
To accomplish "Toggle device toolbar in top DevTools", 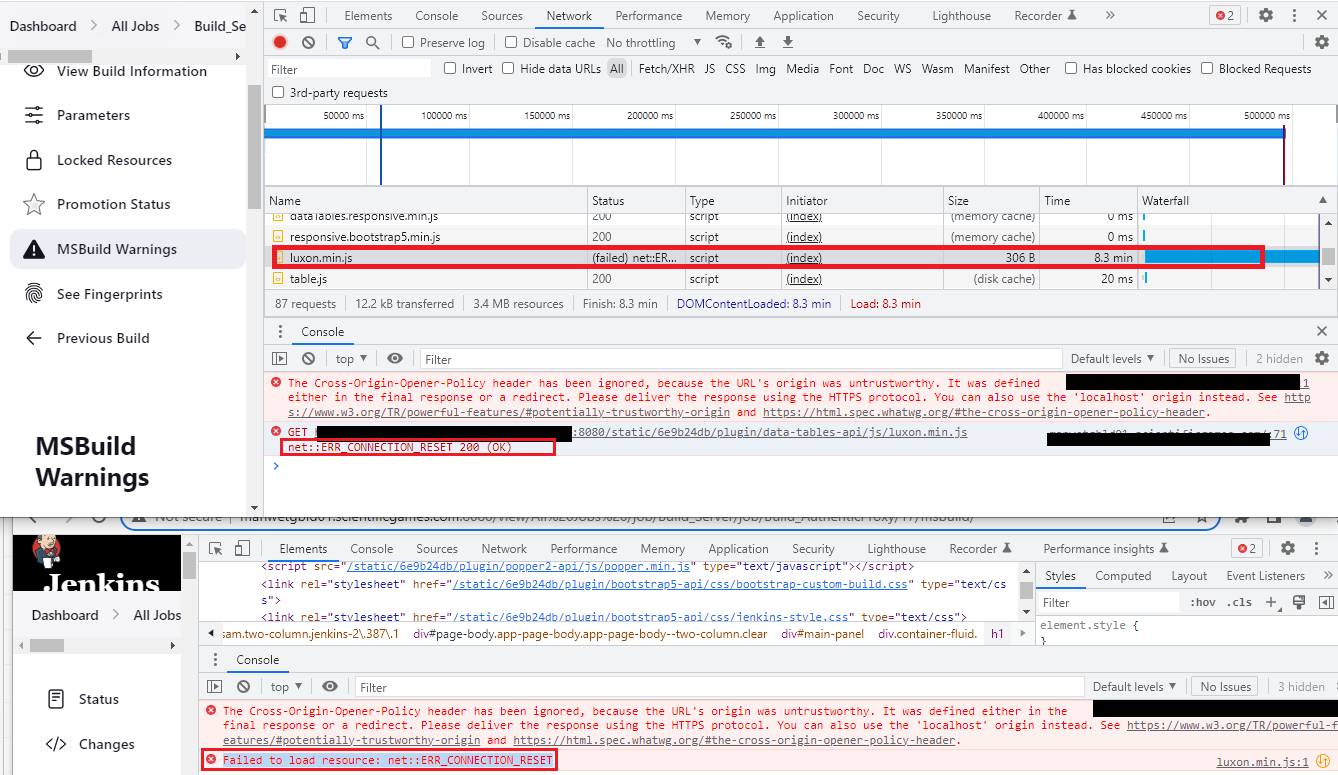I will (307, 15).
